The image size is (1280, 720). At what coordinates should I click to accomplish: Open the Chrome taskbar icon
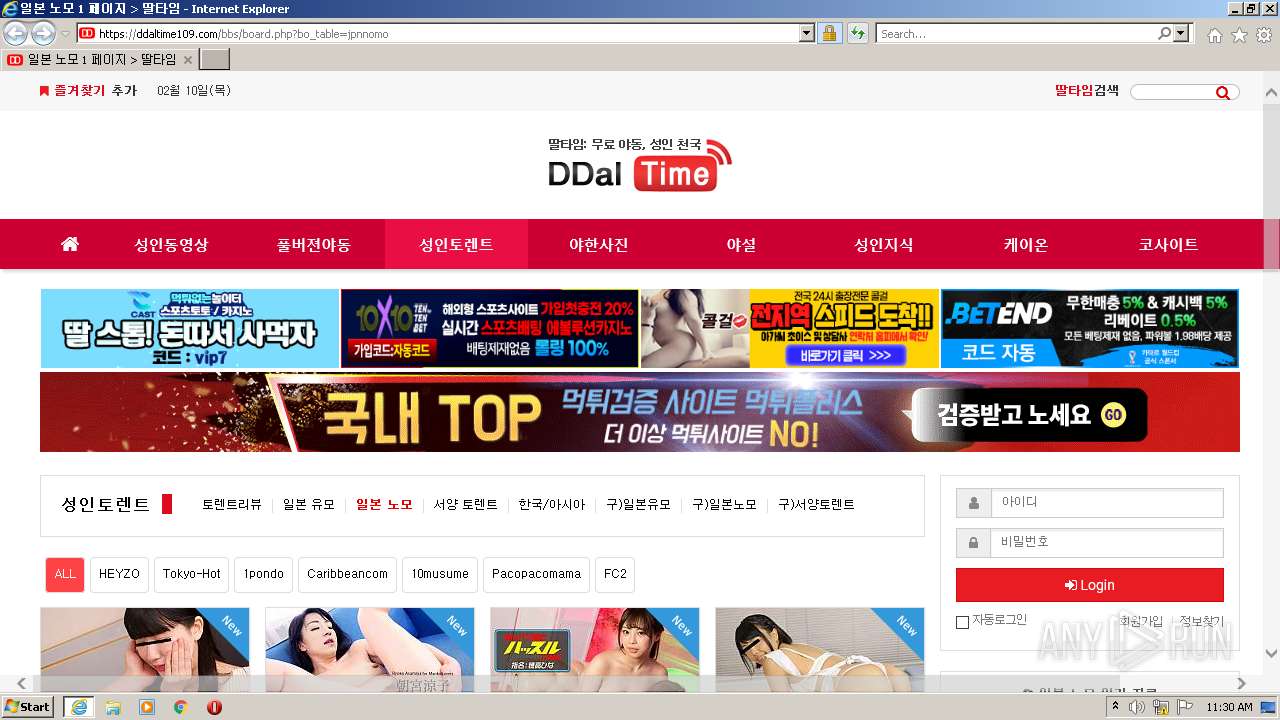(x=180, y=707)
